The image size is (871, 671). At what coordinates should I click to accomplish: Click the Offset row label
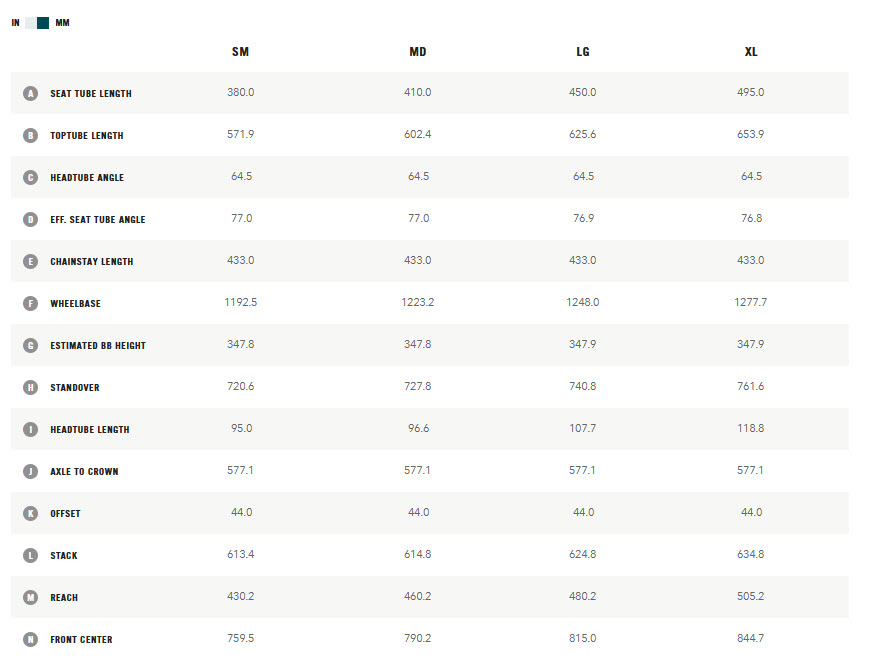tap(66, 513)
